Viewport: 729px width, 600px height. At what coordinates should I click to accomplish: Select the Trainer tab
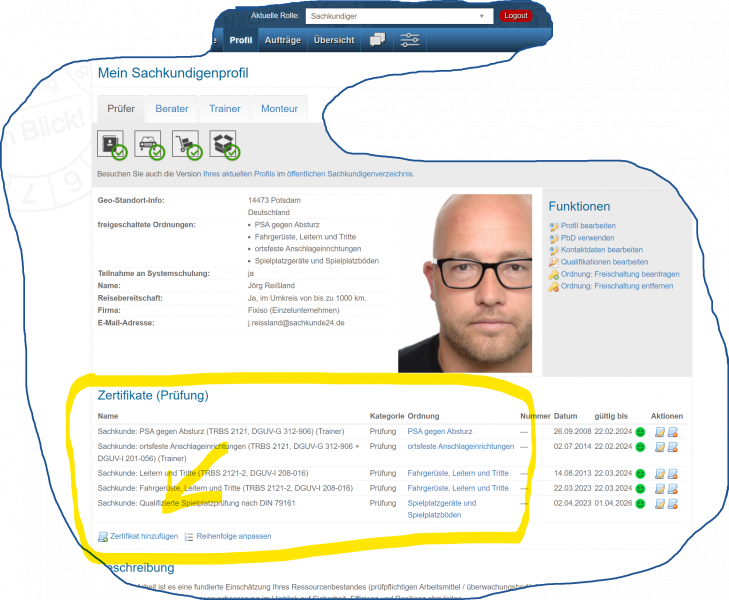[224, 108]
